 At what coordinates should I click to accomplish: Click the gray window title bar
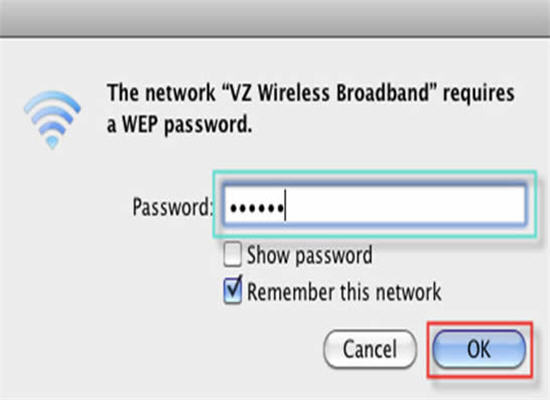[275, 18]
